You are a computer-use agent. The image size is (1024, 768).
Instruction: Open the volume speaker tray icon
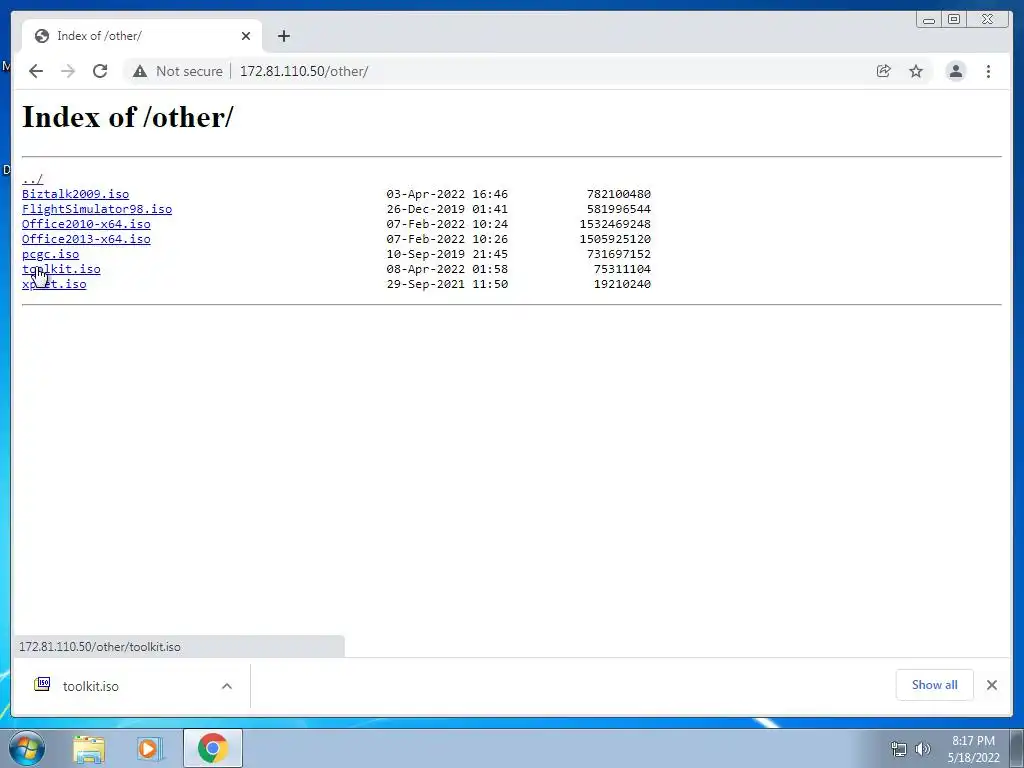[x=922, y=749]
